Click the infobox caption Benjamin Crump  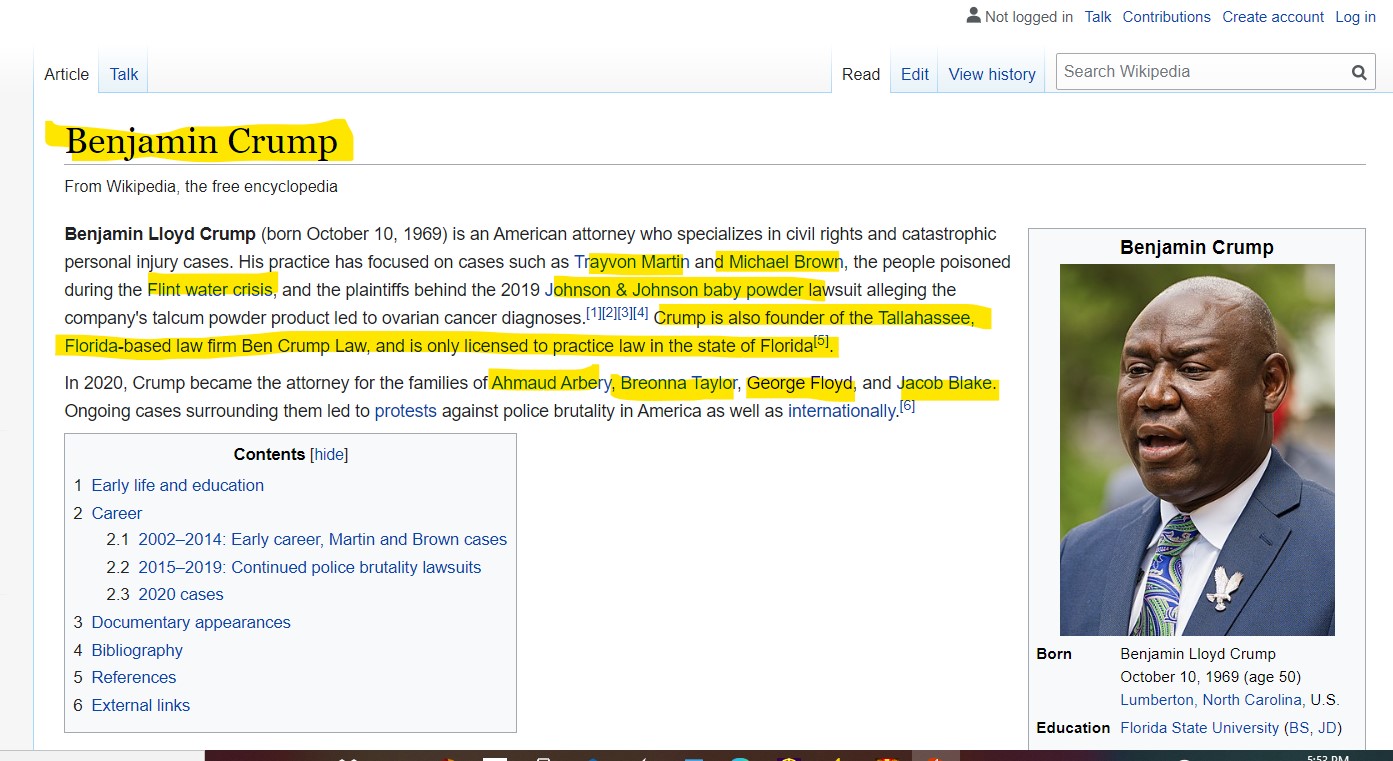pos(1197,247)
